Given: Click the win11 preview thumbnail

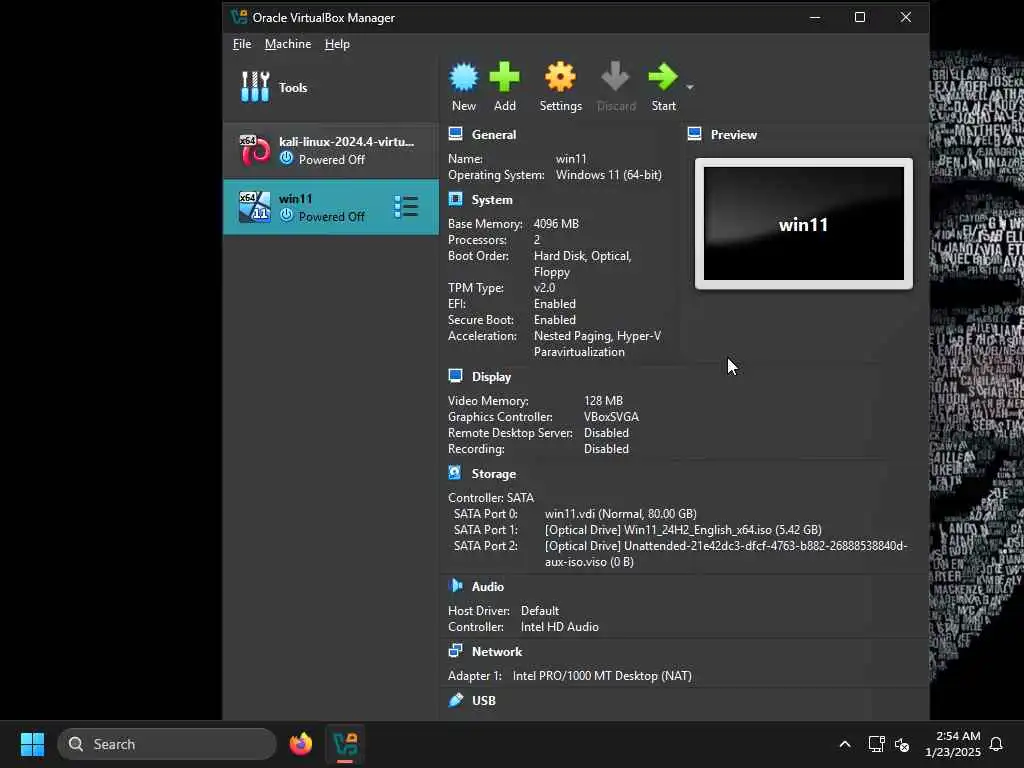Looking at the screenshot, I should pos(804,223).
